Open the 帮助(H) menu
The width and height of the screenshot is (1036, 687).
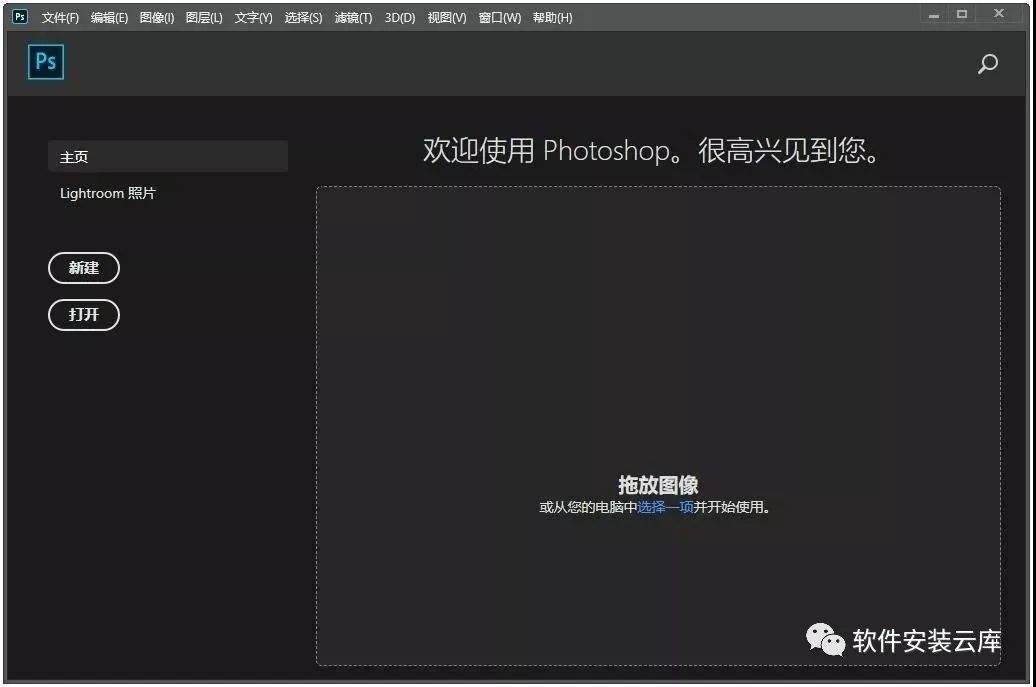[552, 18]
